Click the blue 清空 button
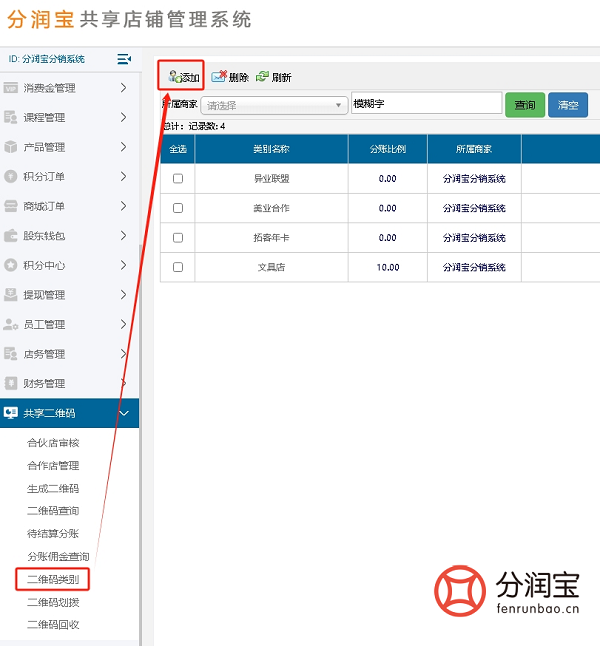This screenshot has height=646, width=600. click(568, 105)
